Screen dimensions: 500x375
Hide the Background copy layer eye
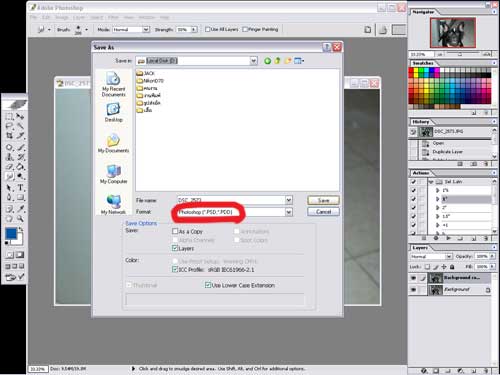(414, 278)
